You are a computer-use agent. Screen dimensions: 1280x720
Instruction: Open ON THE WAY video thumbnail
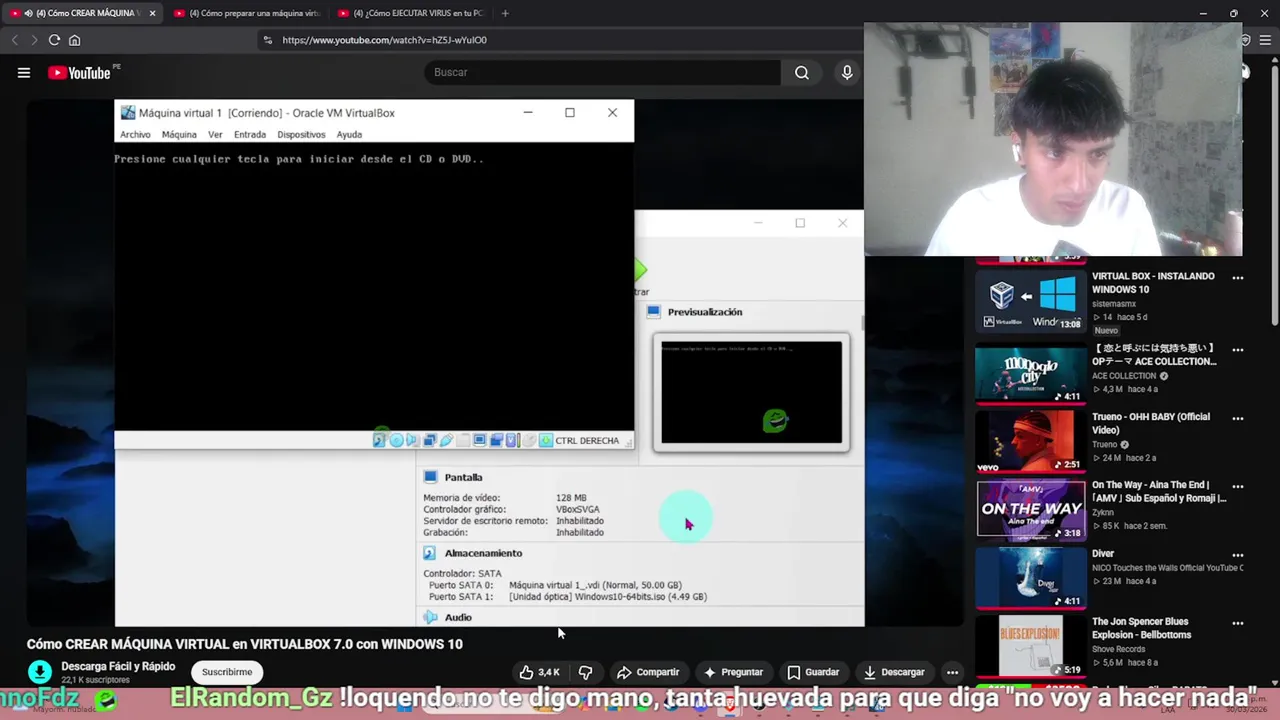pos(1031,510)
